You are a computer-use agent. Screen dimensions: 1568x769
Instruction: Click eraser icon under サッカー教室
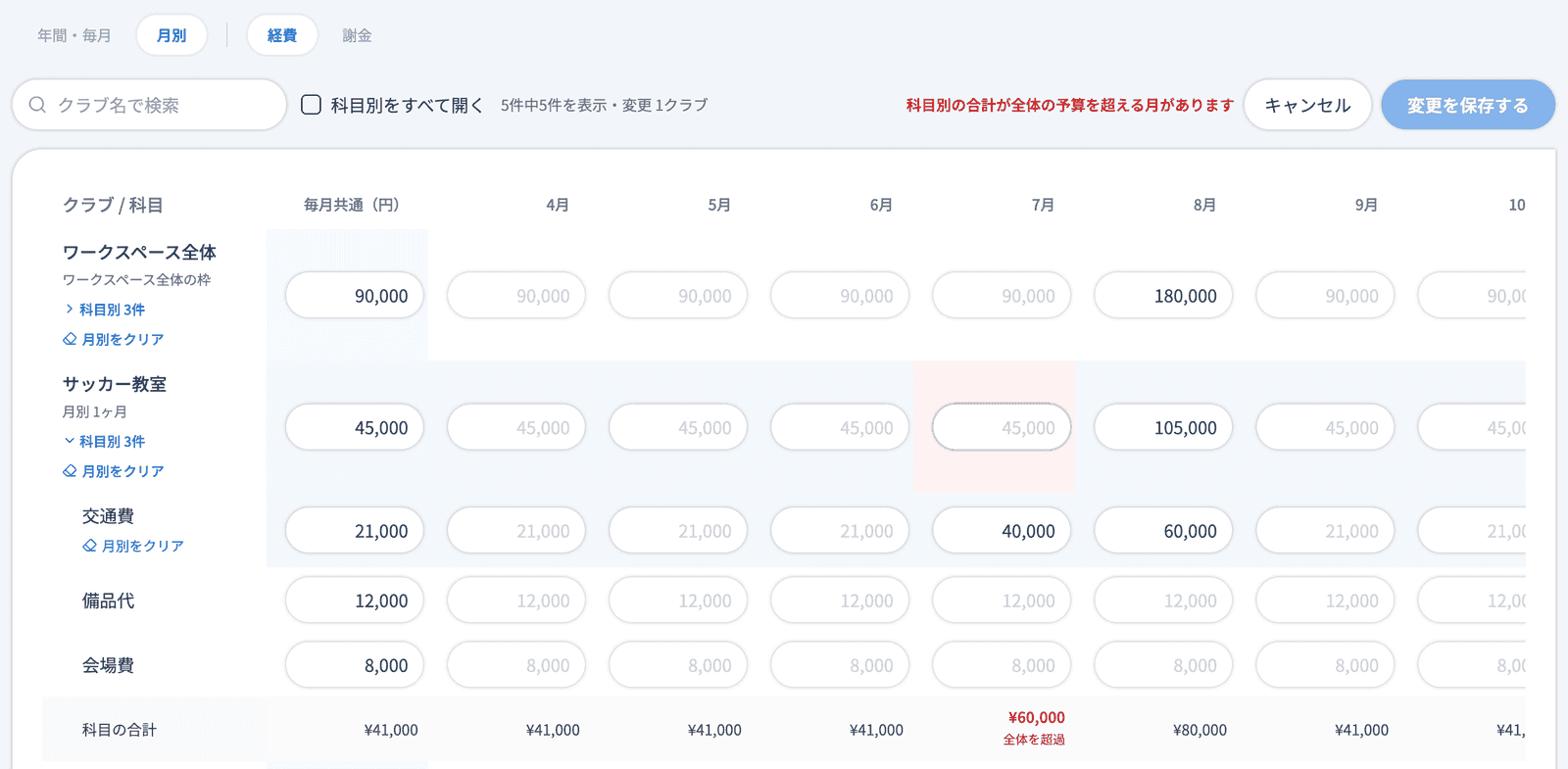(70, 471)
